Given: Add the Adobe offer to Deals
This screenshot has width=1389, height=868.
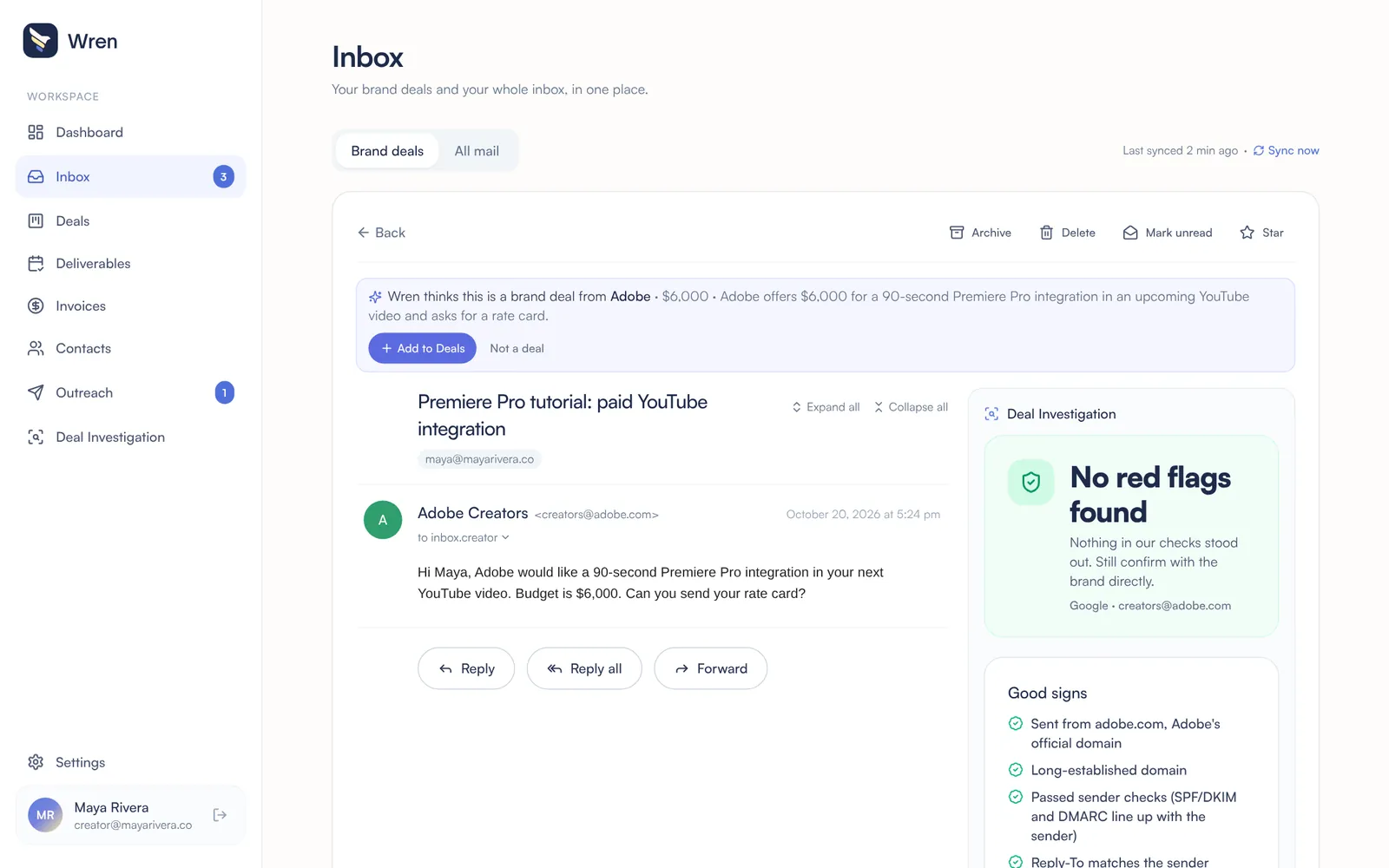Looking at the screenshot, I should coord(422,348).
